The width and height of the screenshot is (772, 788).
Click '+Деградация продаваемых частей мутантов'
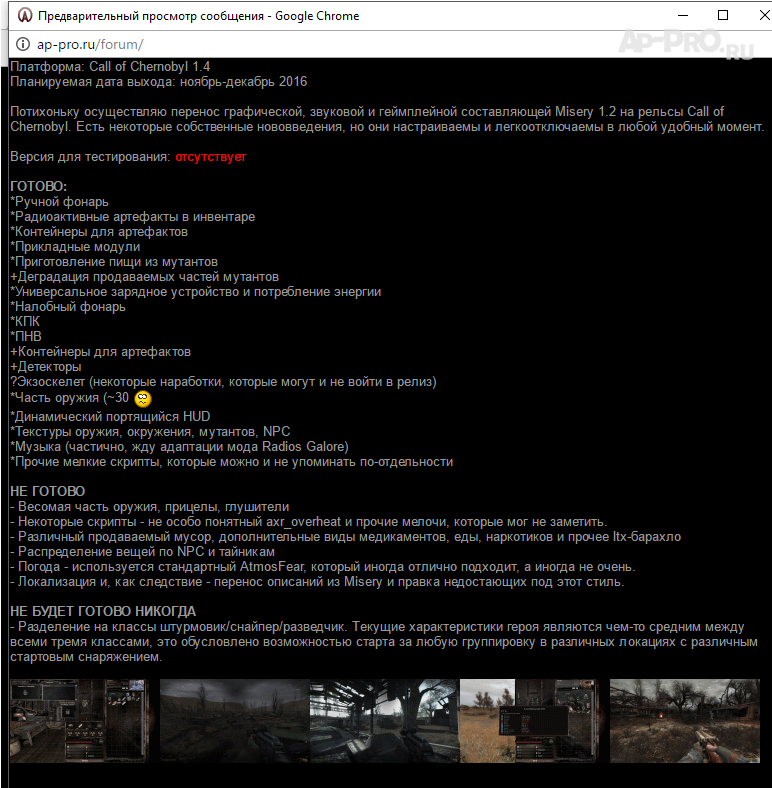point(144,277)
